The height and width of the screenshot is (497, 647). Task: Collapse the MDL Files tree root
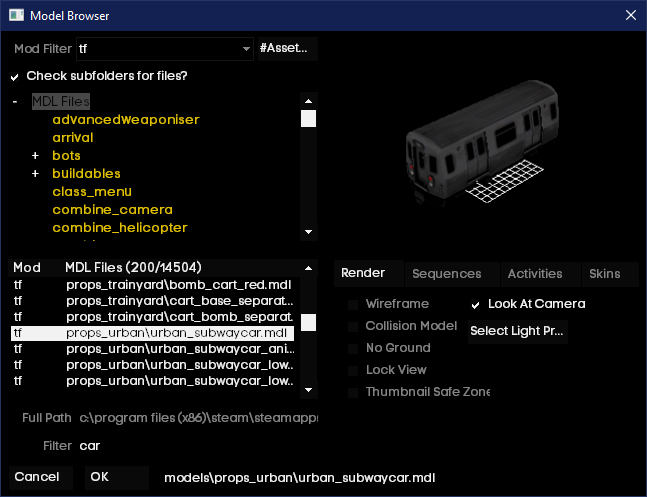click(x=15, y=101)
